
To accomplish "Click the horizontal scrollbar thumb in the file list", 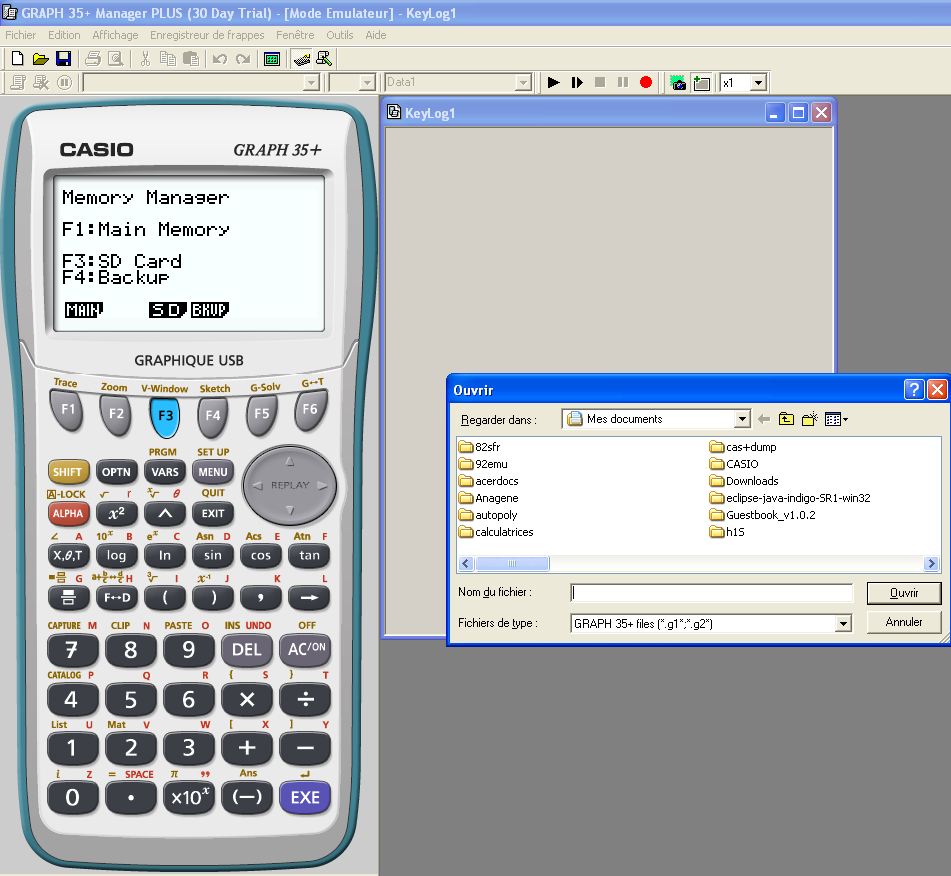I will (512, 564).
